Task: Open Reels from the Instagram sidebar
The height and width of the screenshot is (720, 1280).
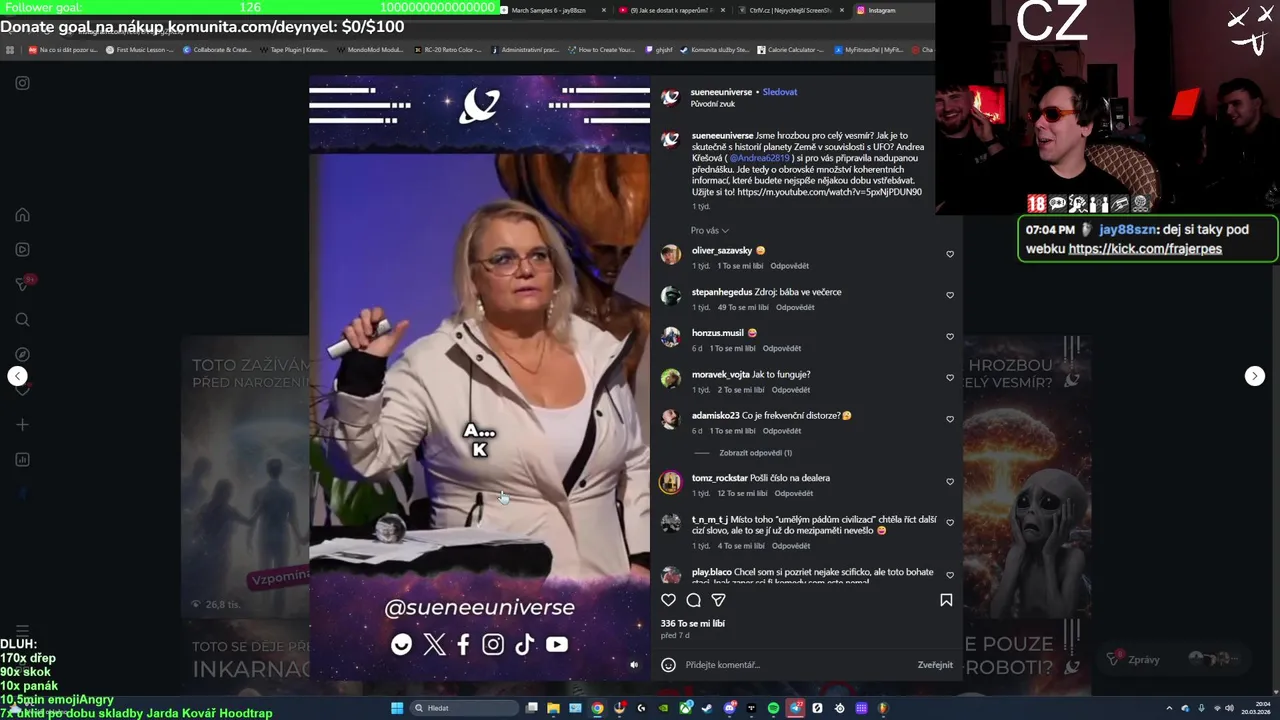Action: (22, 250)
